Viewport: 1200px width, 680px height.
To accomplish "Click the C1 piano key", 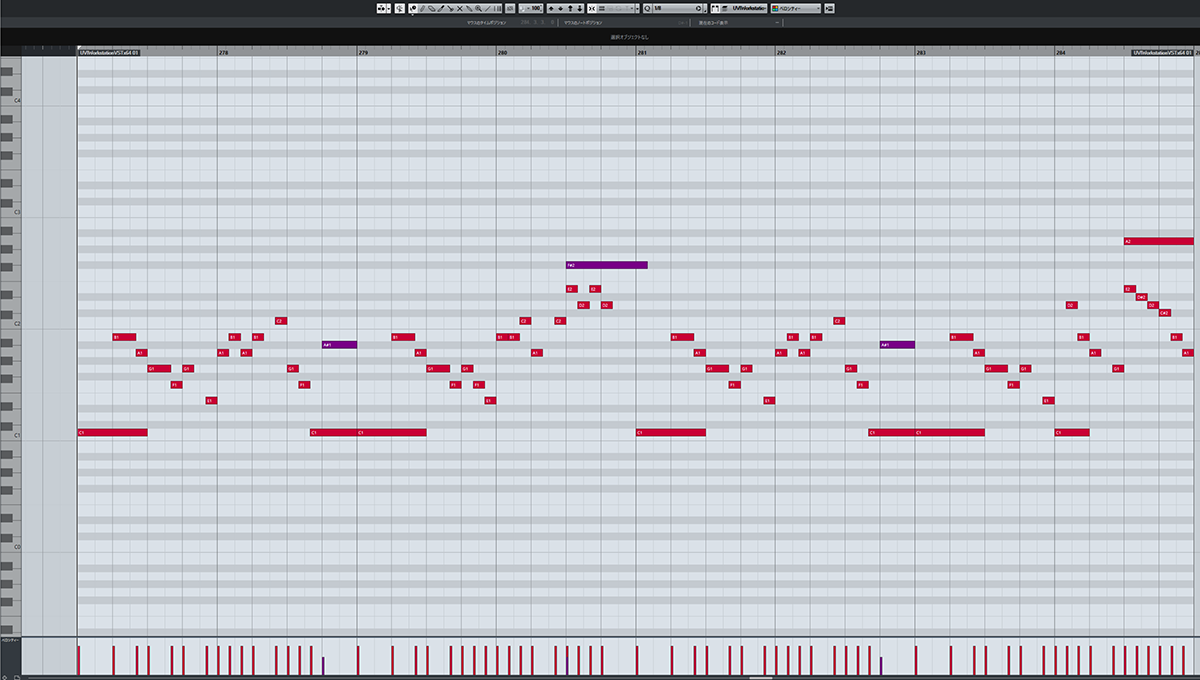I will click(10, 436).
